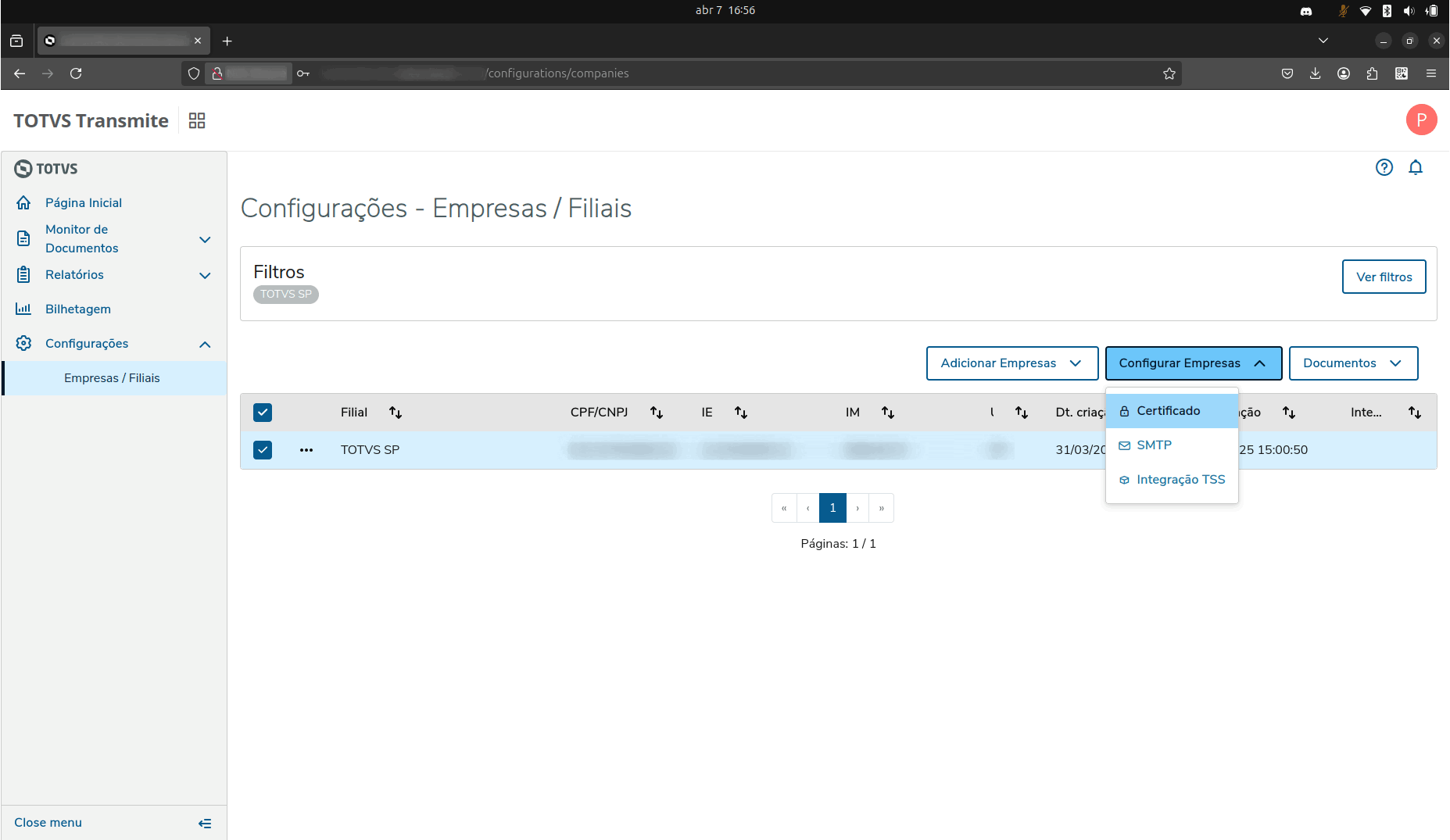Click the TOTVS Transmite title
This screenshot has width=1450, height=840.
click(x=91, y=120)
